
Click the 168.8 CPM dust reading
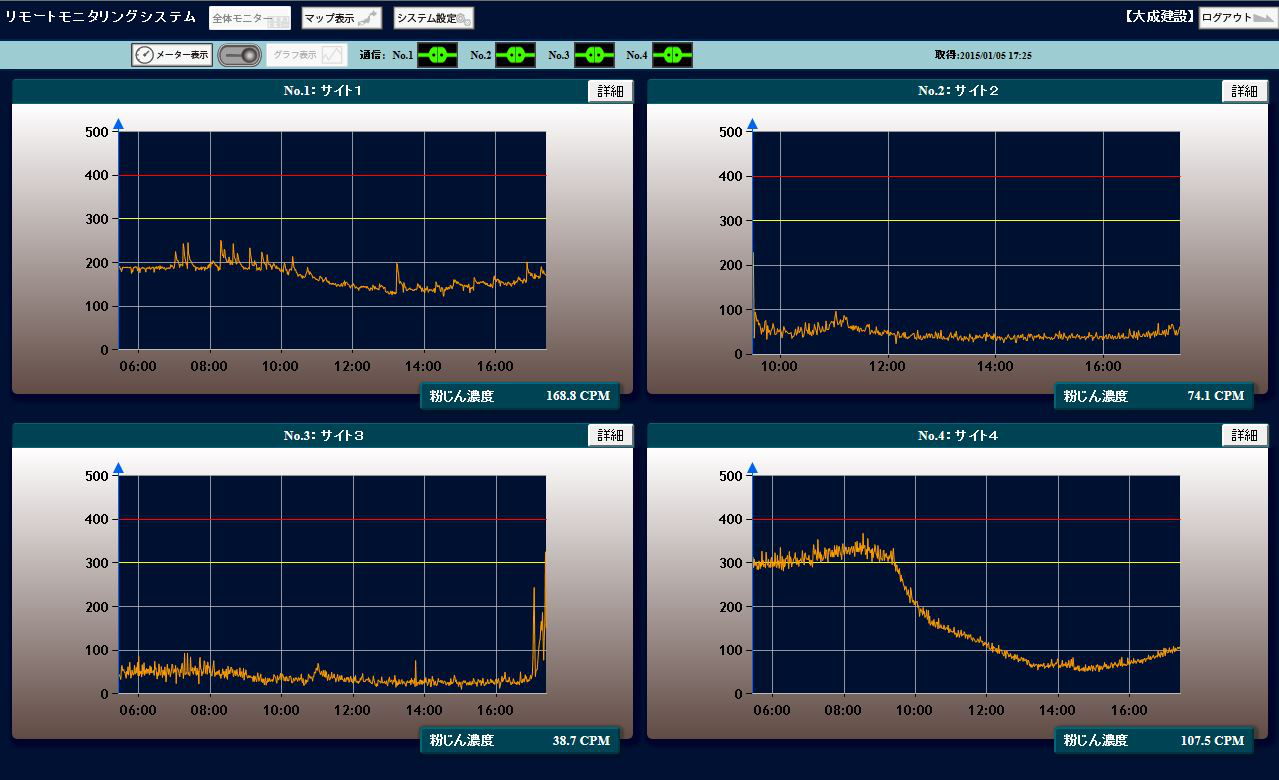578,396
